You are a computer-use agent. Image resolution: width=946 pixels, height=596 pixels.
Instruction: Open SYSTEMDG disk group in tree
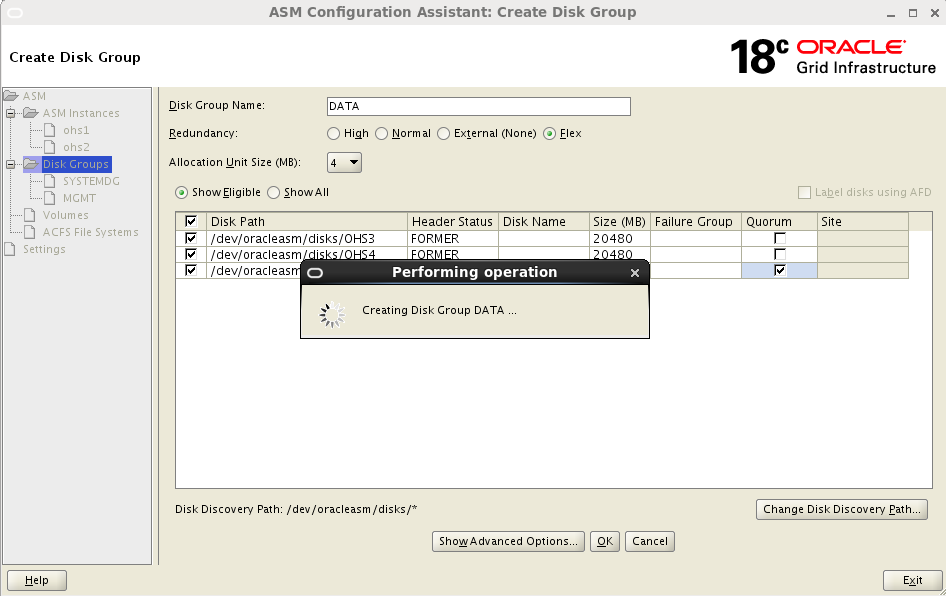point(91,181)
